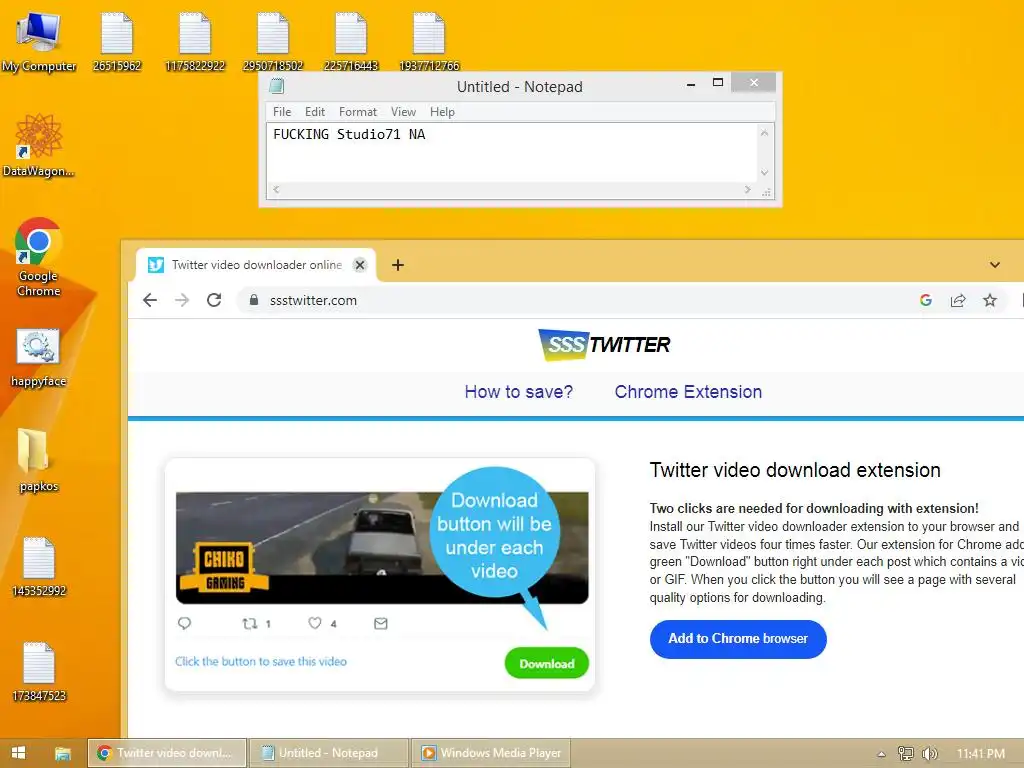1024x768 pixels.
Task: Click Notepad vertical scrollbar down arrow
Action: (x=765, y=173)
